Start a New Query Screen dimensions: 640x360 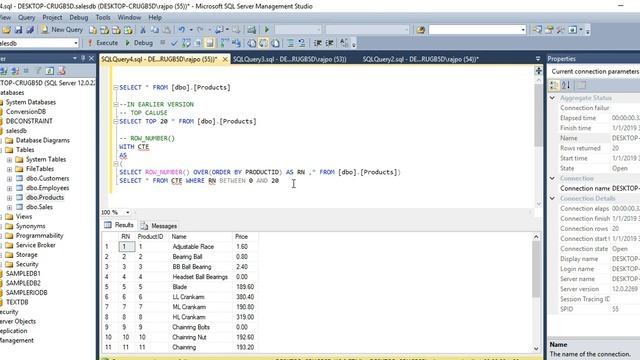pyautogui.click(x=62, y=30)
